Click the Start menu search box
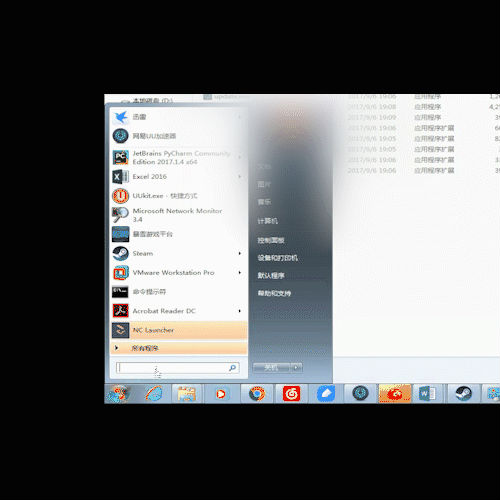The width and height of the screenshot is (500, 500). pos(178,368)
